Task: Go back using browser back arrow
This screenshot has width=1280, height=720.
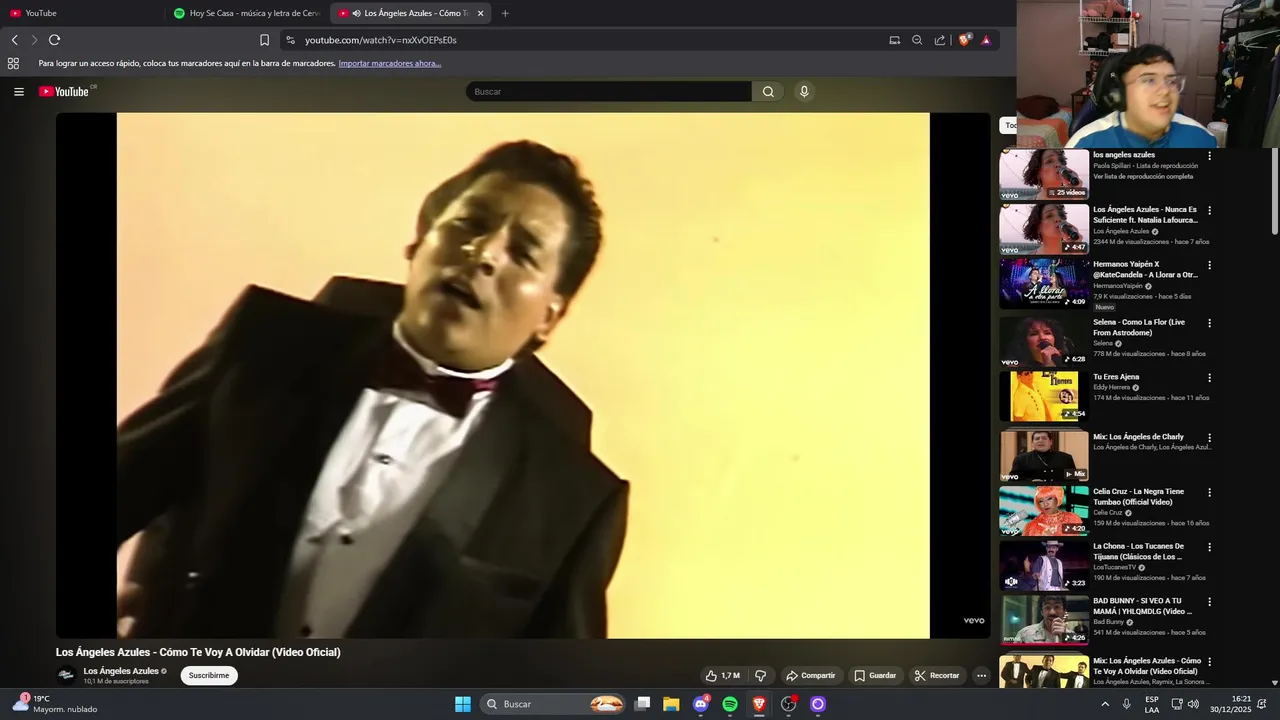Action: coord(14,40)
